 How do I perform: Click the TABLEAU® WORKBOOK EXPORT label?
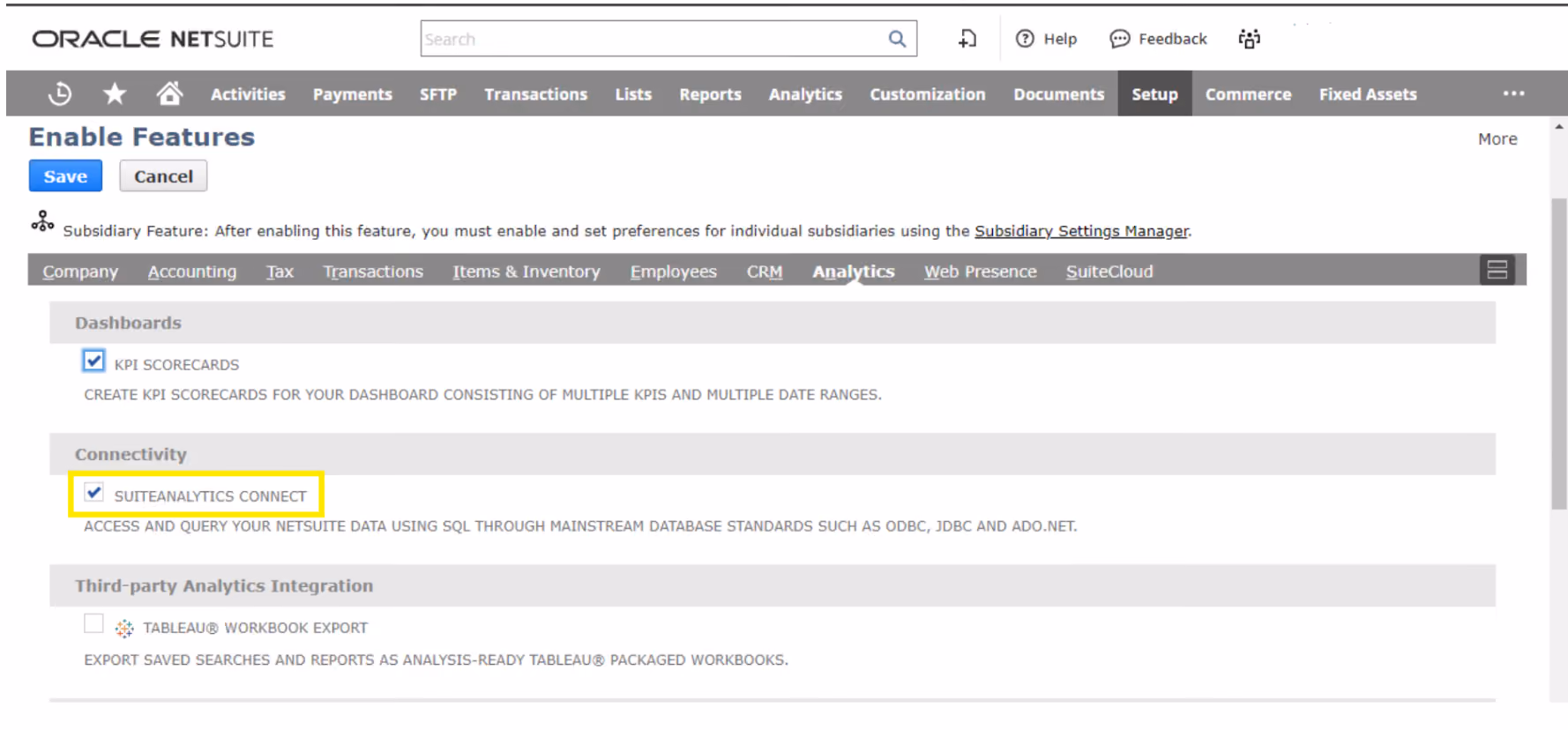coord(255,628)
